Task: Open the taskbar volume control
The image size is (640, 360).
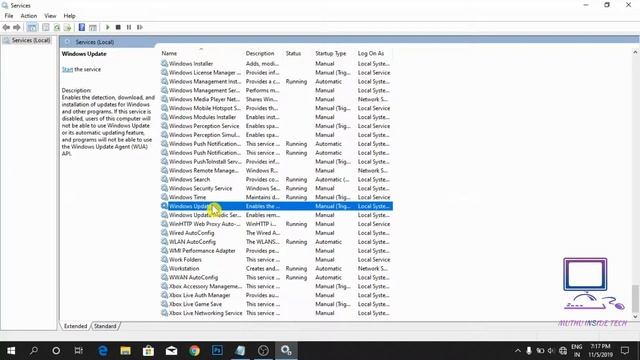Action: pos(551,351)
